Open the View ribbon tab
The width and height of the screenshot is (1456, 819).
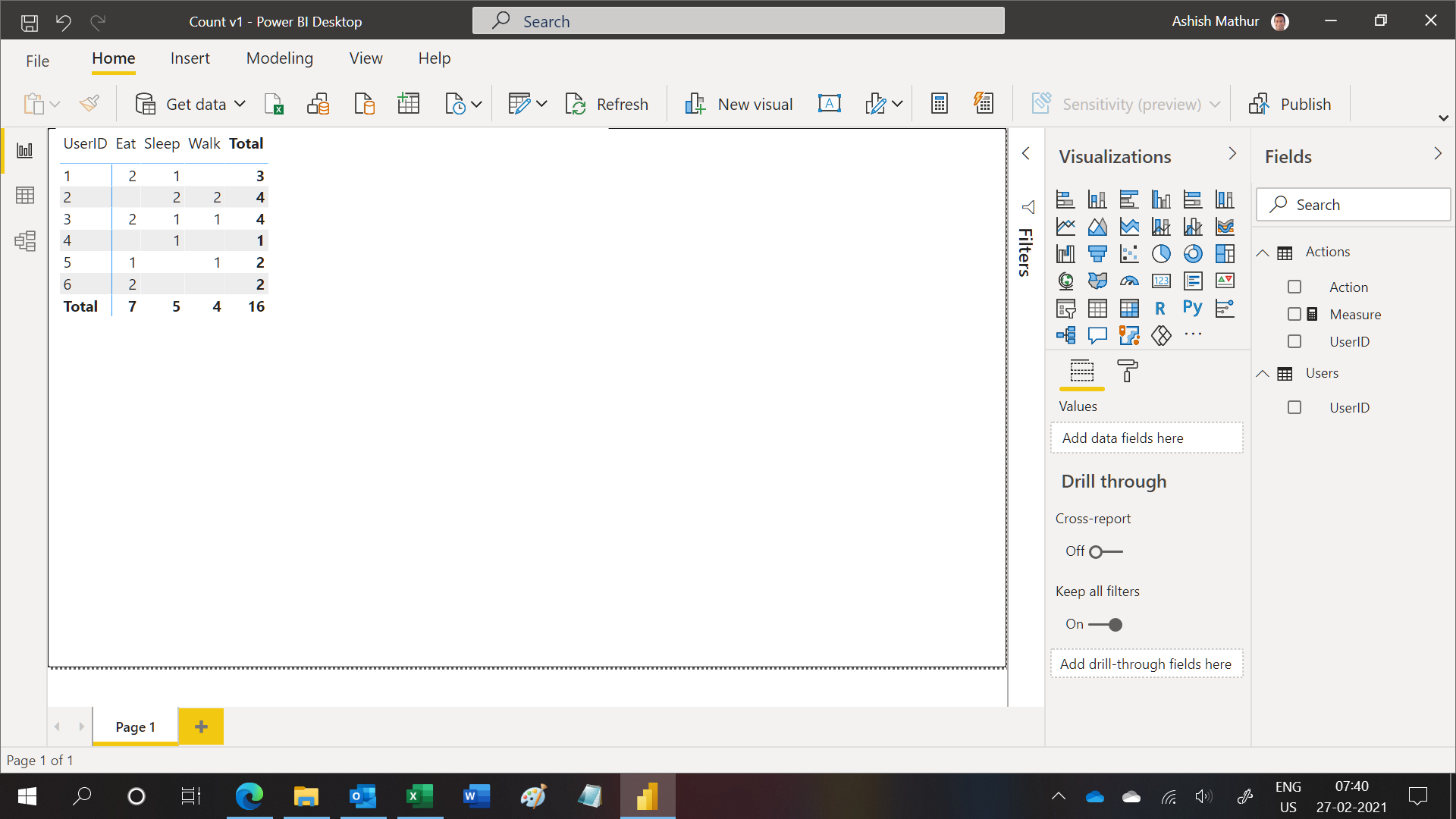pos(366,58)
